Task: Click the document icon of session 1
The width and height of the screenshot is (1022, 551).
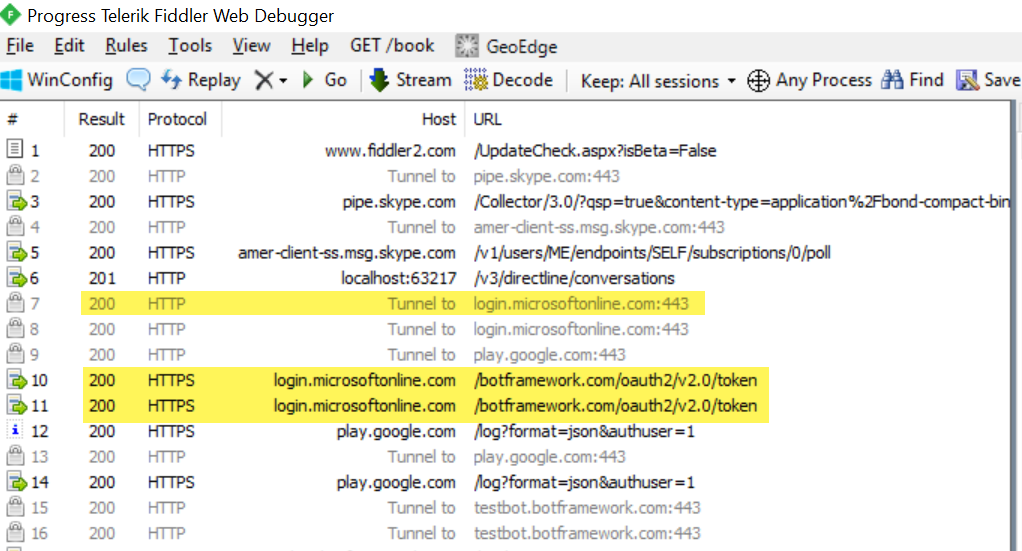Action: (x=15, y=149)
